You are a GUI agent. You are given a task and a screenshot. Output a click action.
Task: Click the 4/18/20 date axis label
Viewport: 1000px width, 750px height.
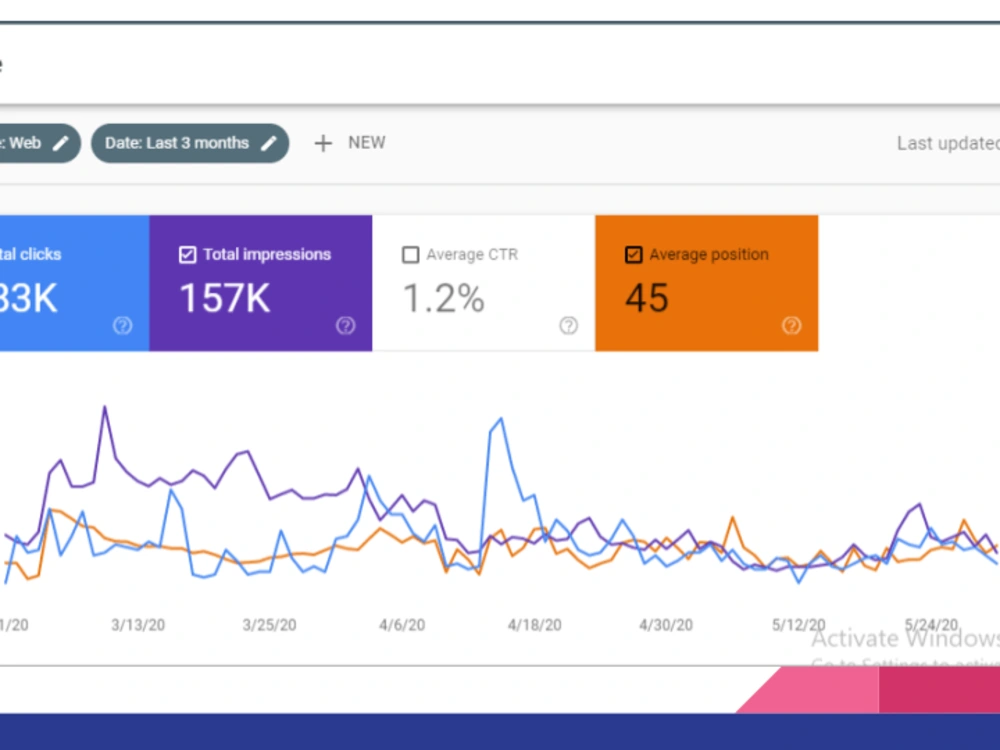coord(534,625)
